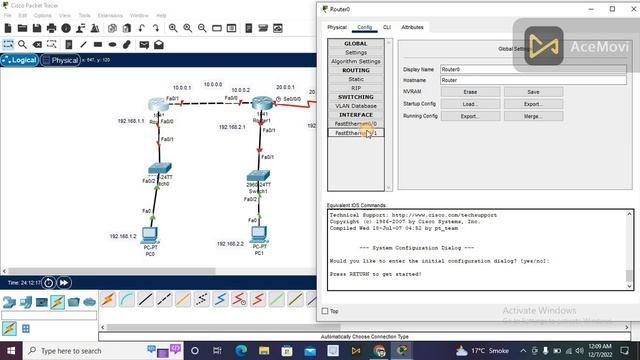
Task: Click the Power Cycle Devices button
Action: click(48, 282)
